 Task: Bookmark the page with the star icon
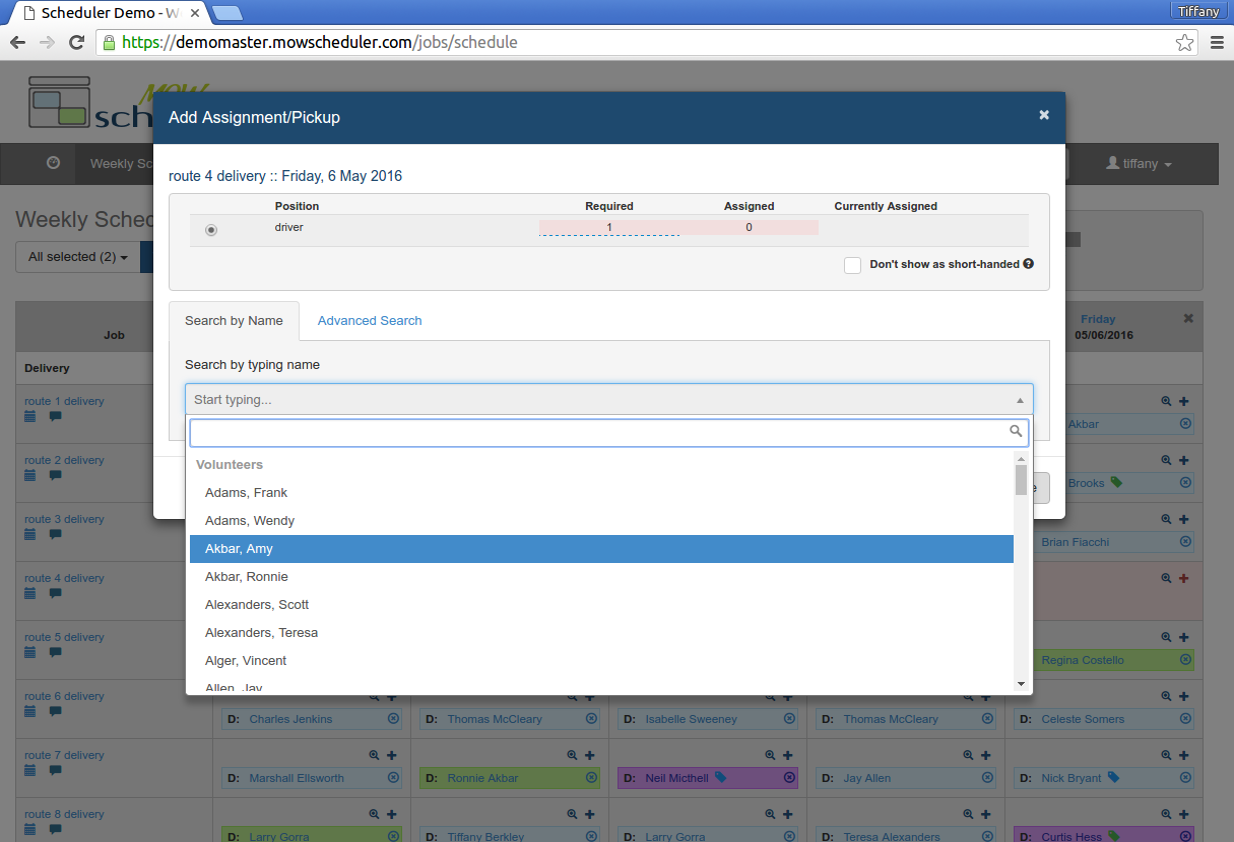[x=1184, y=42]
